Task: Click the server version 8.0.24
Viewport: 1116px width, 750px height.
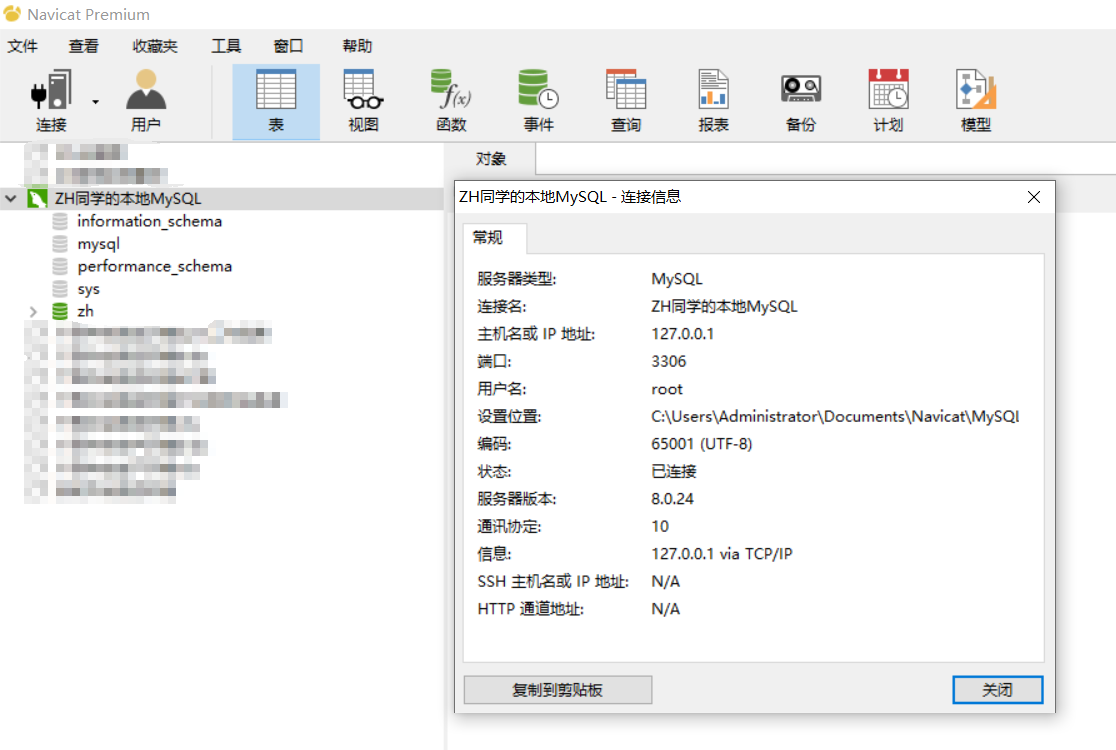Action: click(672, 499)
